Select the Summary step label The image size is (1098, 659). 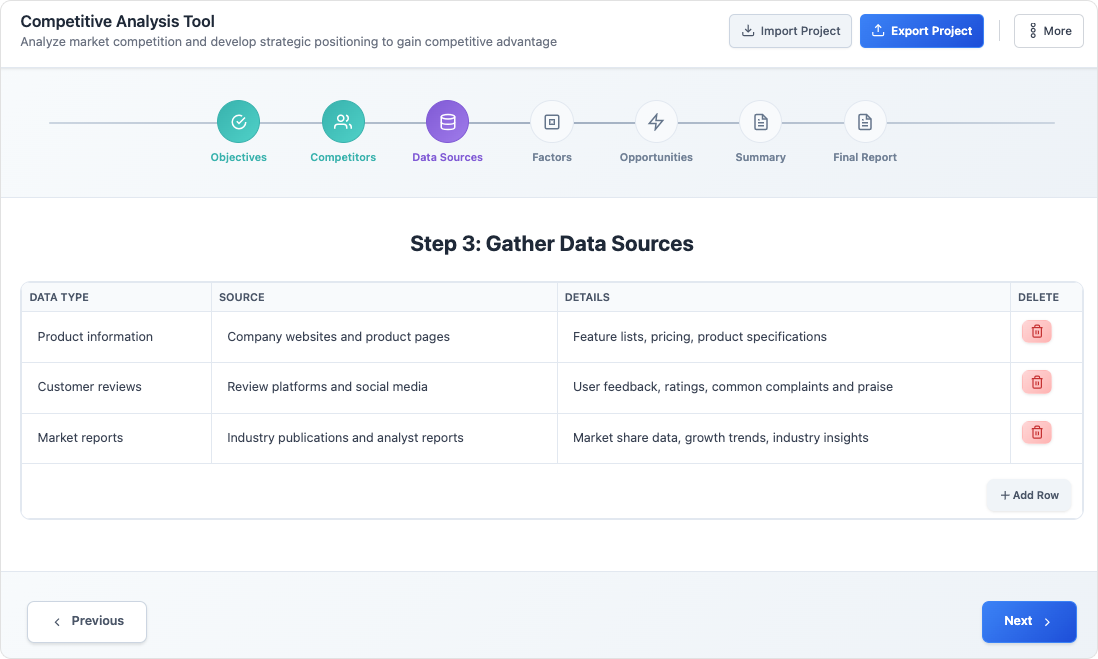760,158
